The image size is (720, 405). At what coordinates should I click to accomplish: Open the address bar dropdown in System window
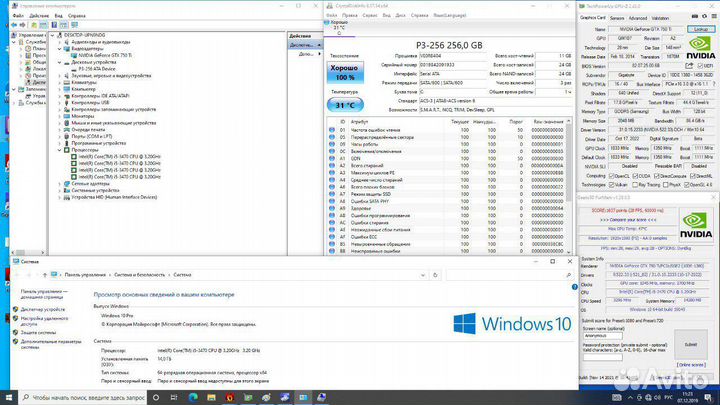point(422,275)
